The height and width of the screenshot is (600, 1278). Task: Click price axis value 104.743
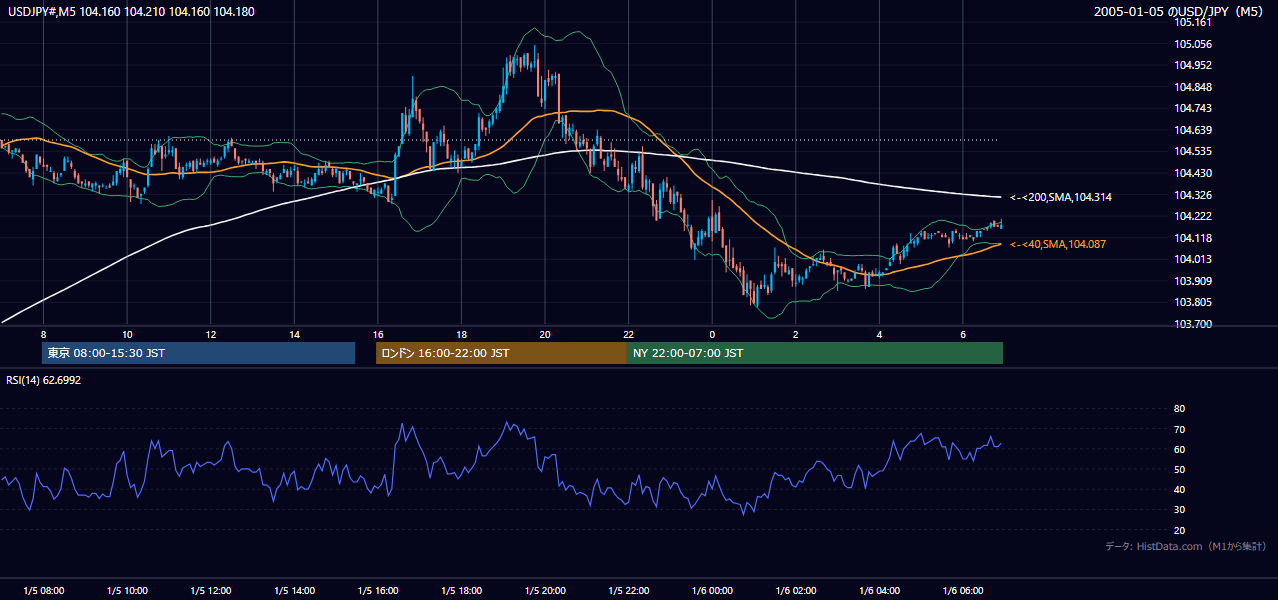coord(1193,108)
